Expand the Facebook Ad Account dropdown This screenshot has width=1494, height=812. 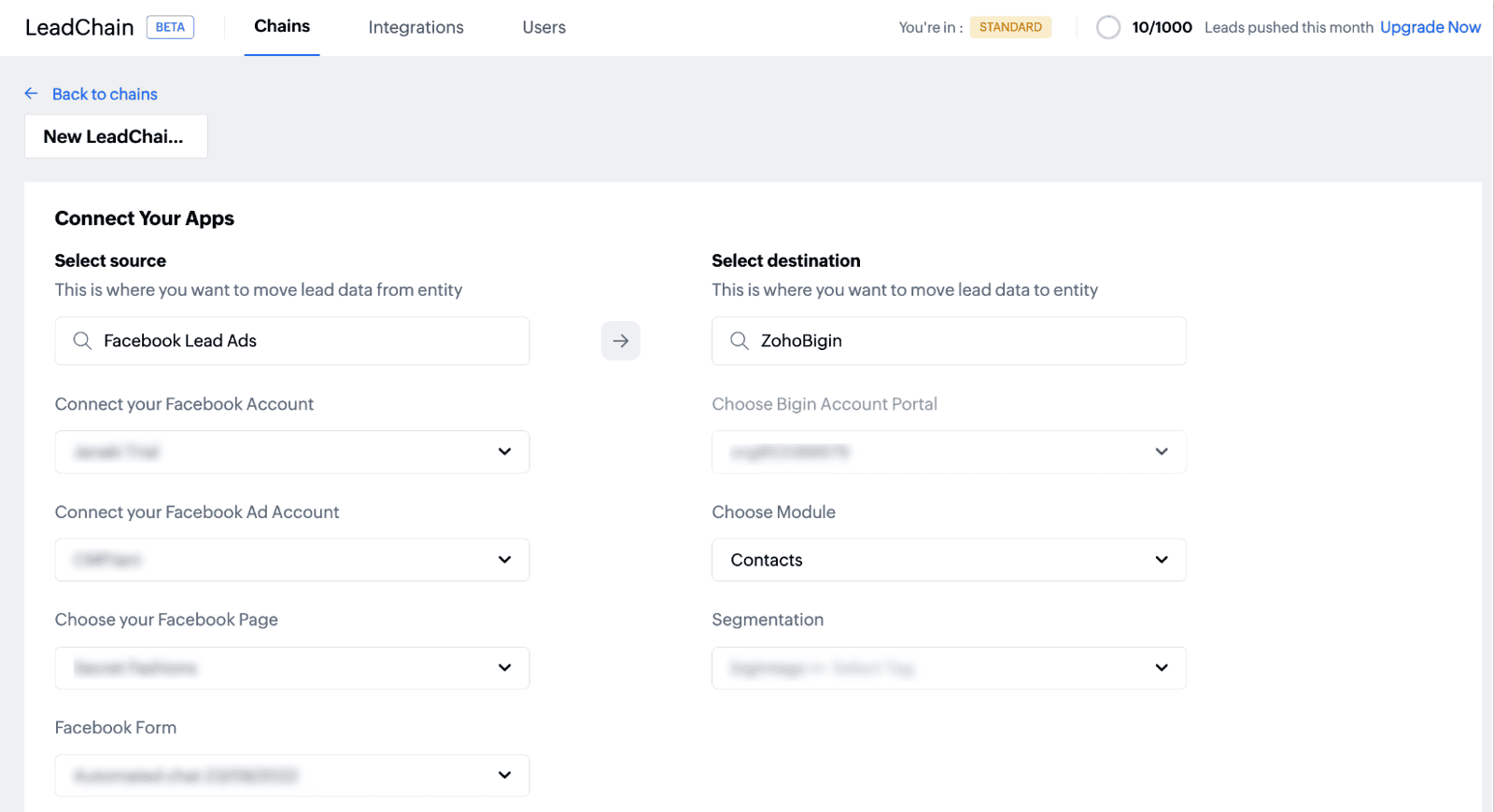pos(292,560)
